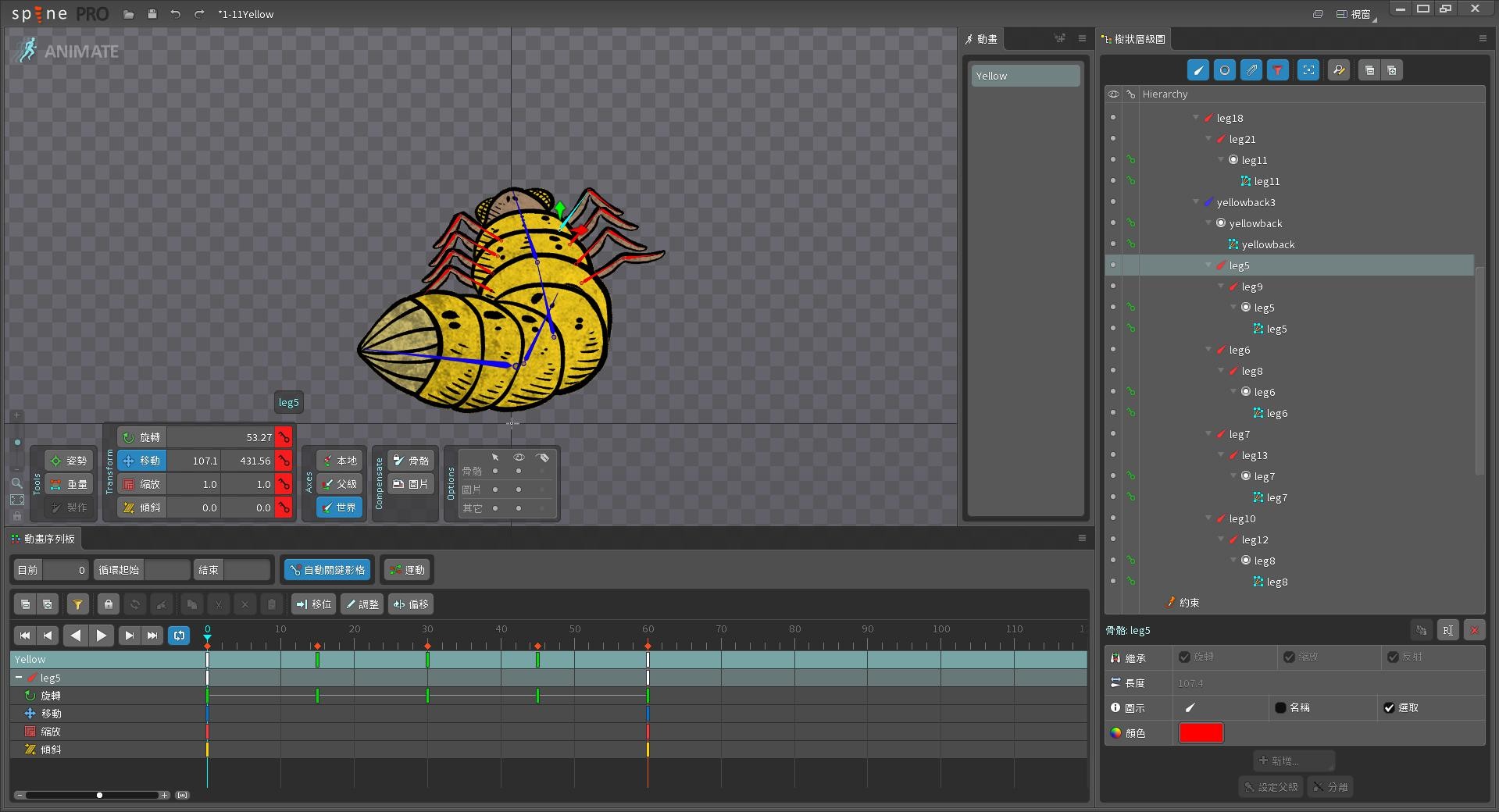Click the frame 30 keyframe marker on timeline
This screenshot has width=1499, height=812.
point(427,646)
